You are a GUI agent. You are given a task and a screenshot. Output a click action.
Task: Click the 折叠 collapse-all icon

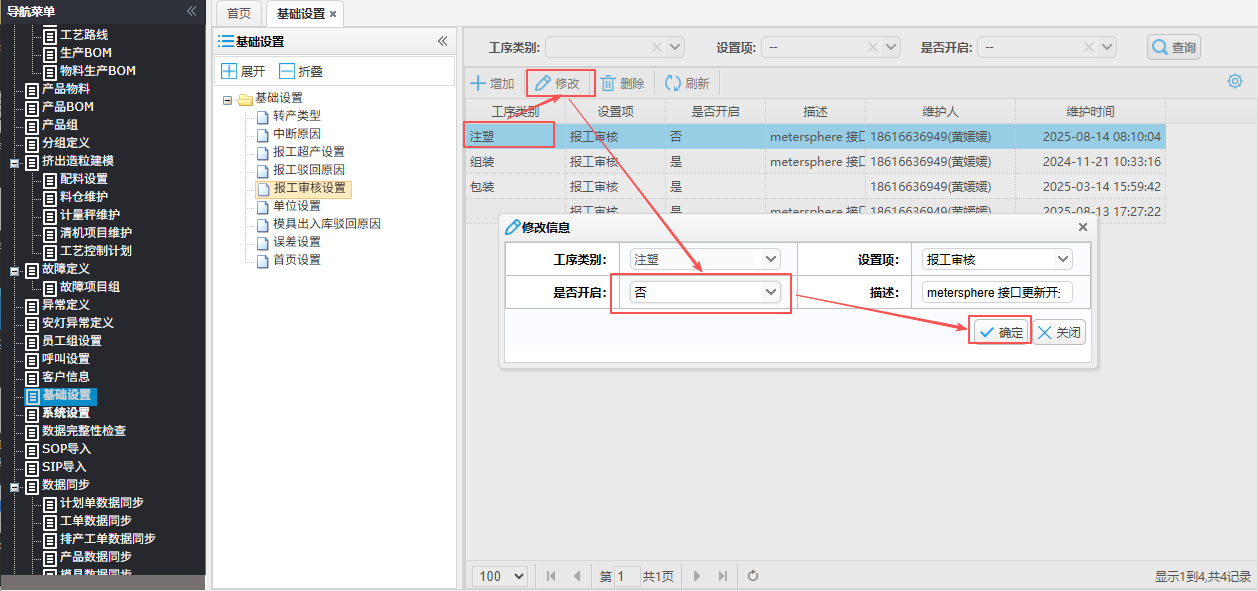pyautogui.click(x=287, y=71)
